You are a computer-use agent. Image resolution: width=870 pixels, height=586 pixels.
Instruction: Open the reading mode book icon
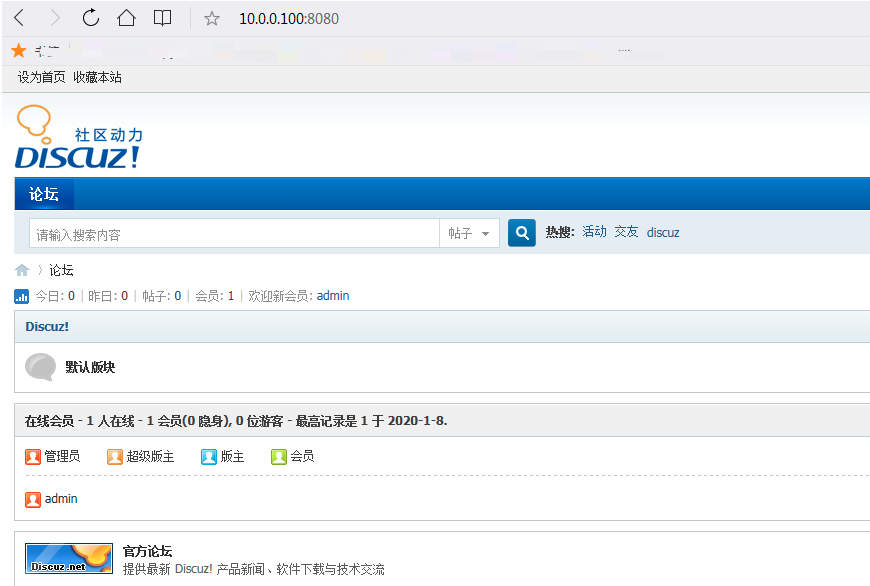162,18
